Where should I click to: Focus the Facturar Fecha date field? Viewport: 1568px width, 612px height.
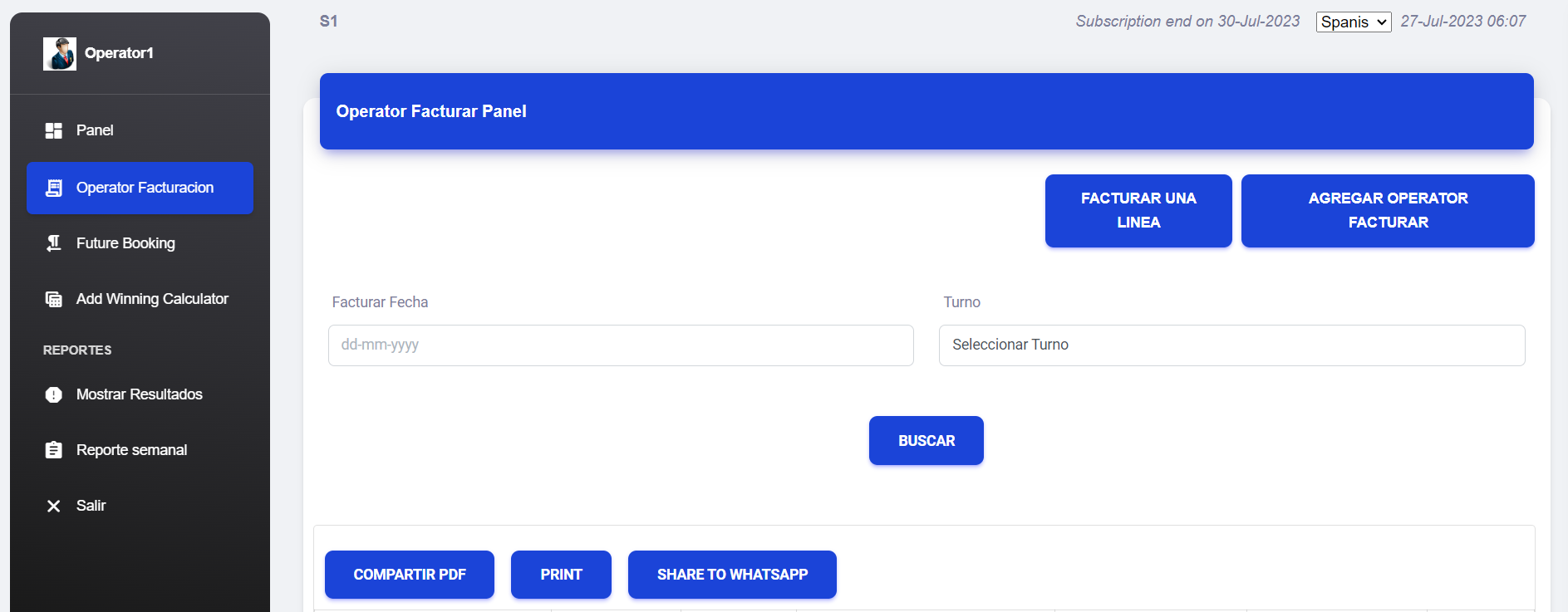(x=621, y=345)
